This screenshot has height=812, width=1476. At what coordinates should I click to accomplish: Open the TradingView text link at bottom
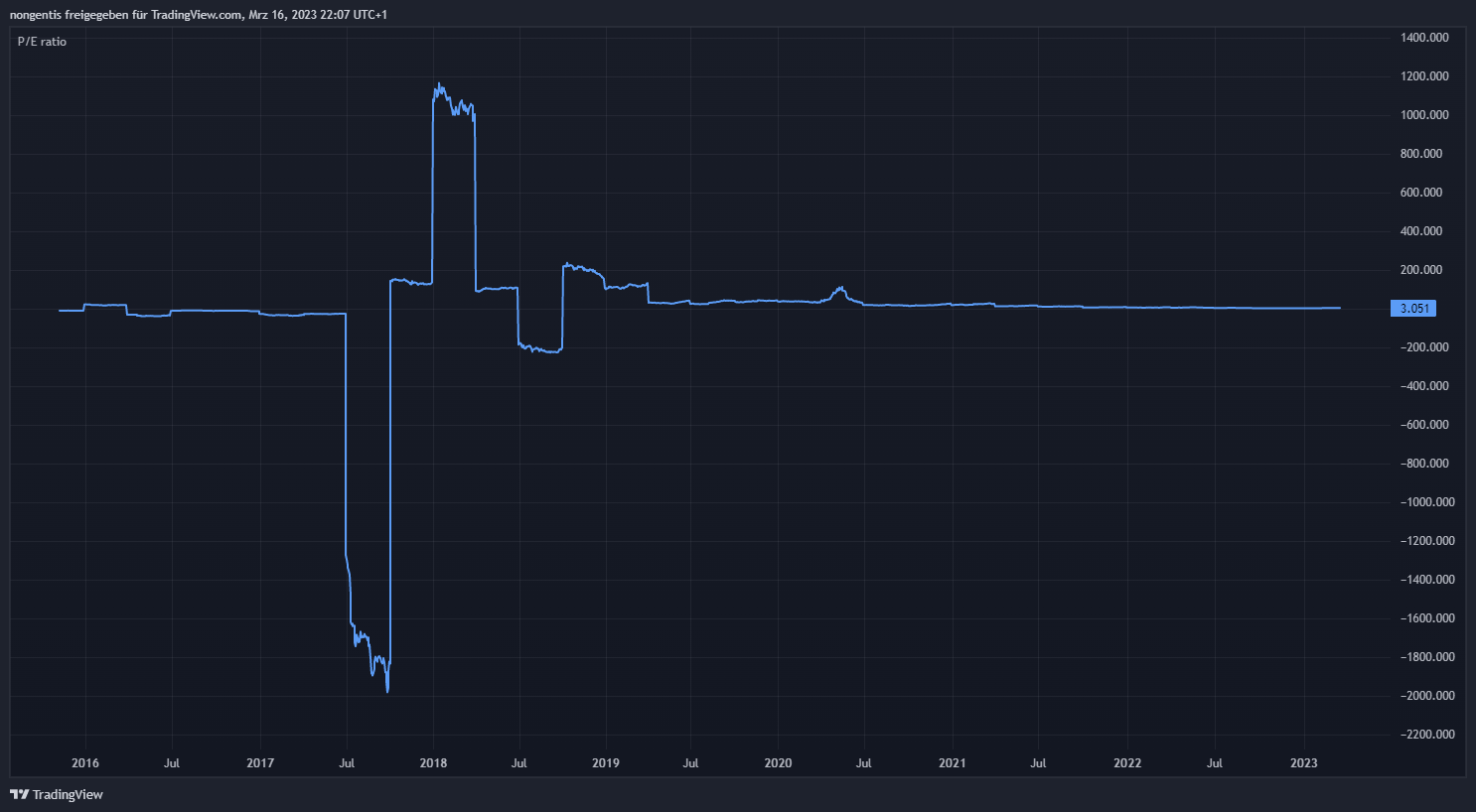(68, 794)
